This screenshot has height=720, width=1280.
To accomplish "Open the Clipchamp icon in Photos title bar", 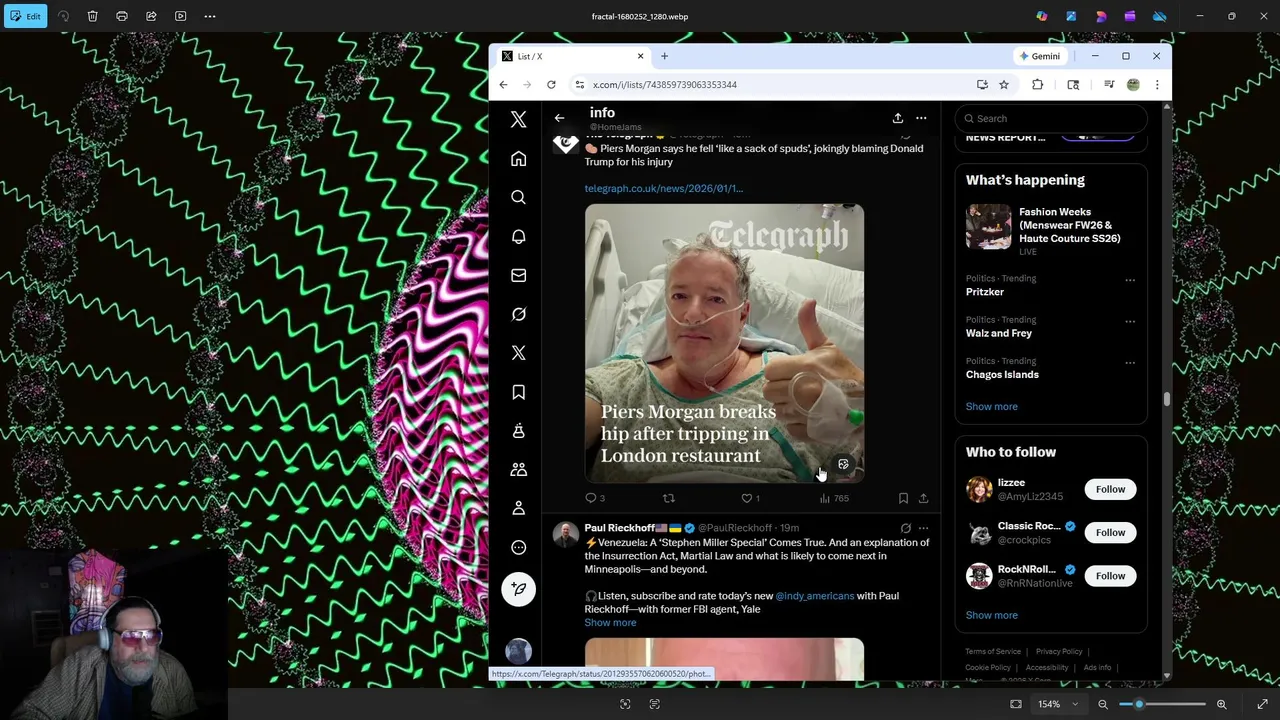I will click(x=1130, y=16).
